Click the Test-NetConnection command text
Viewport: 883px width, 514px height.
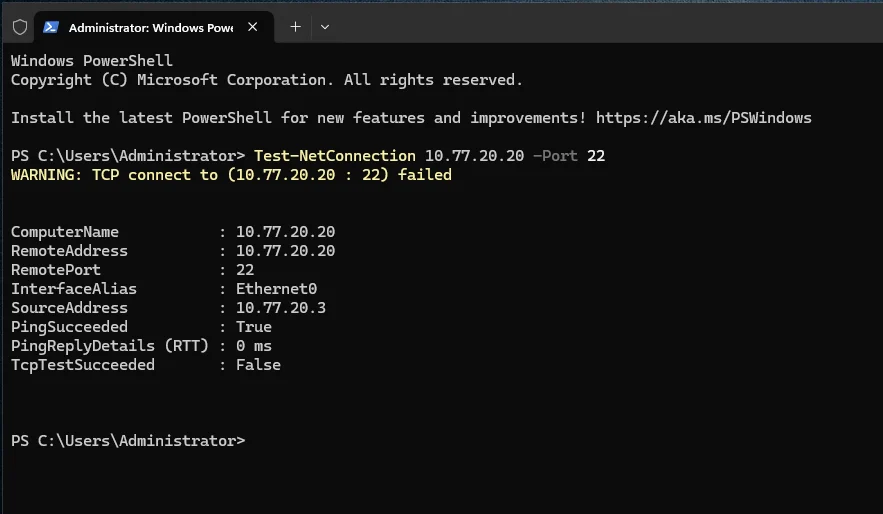(x=335, y=155)
